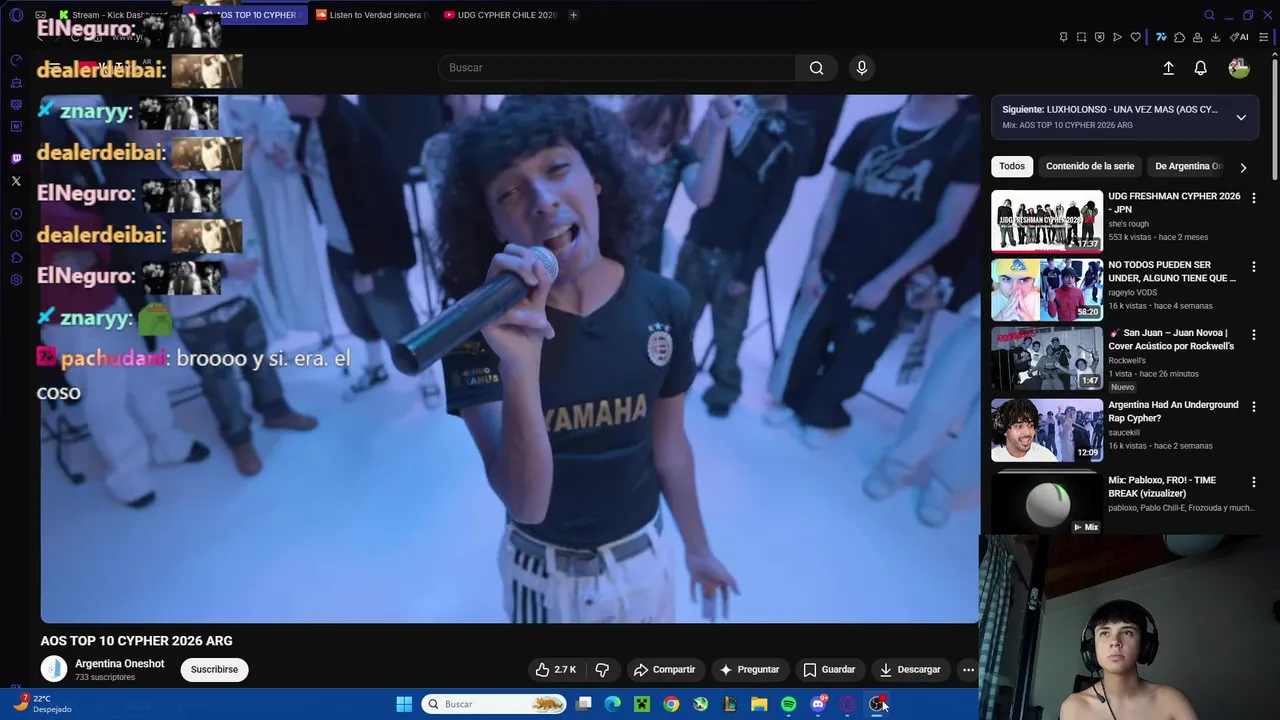Select the Todos filter chip
This screenshot has width=1280, height=720.
(1012, 166)
